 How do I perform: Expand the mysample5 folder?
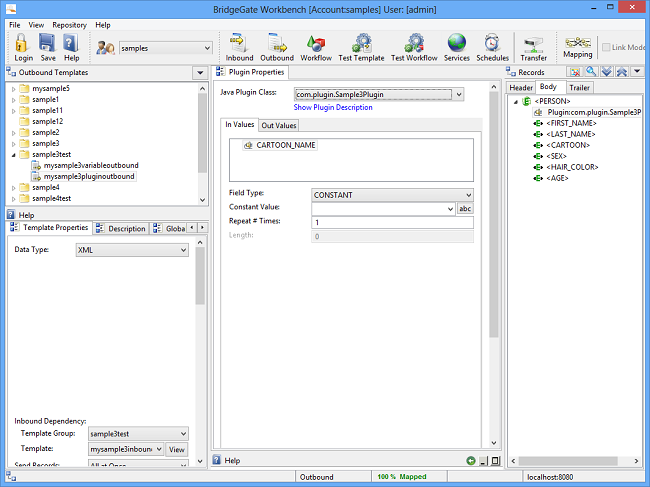tap(14, 89)
